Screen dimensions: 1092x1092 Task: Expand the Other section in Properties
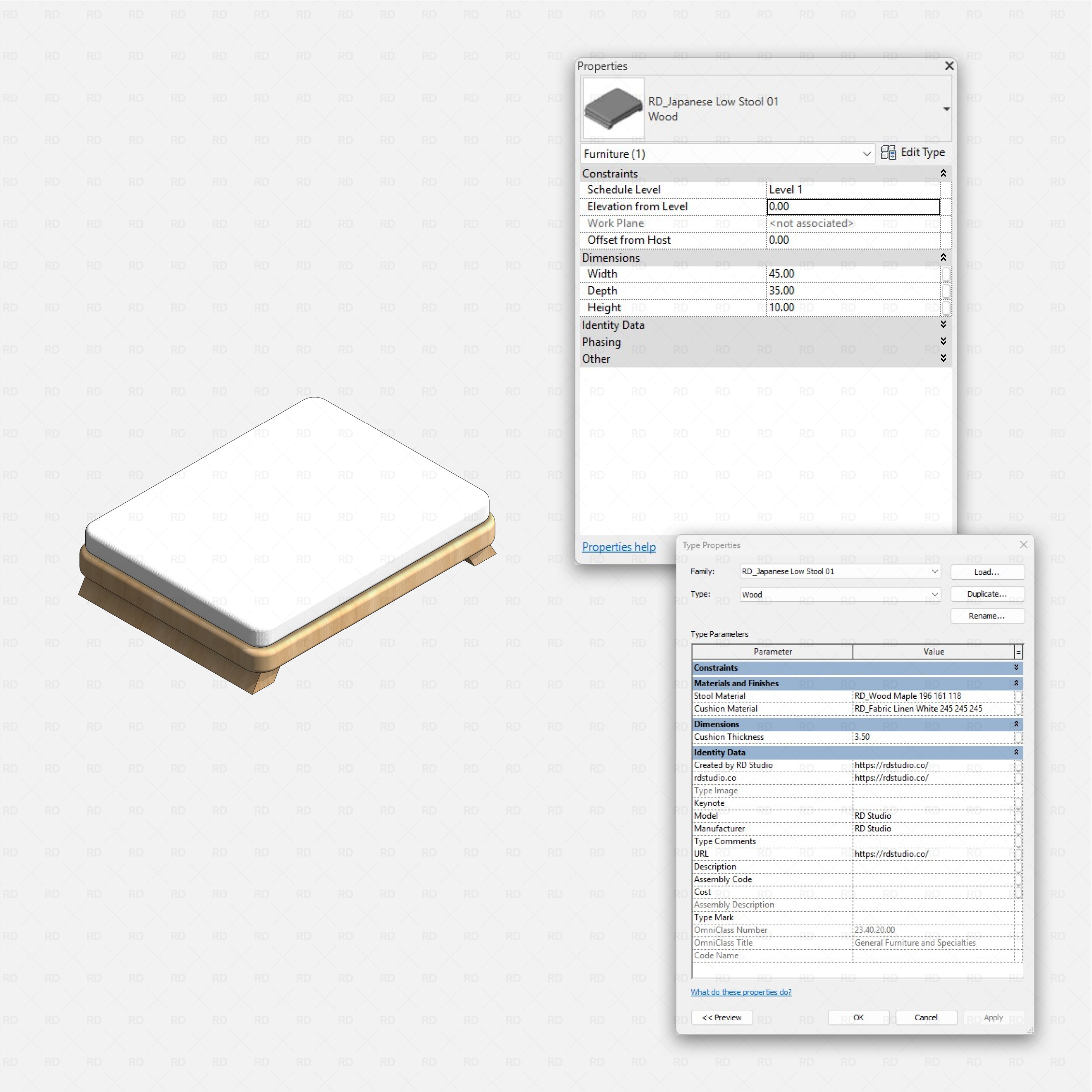[x=943, y=358]
